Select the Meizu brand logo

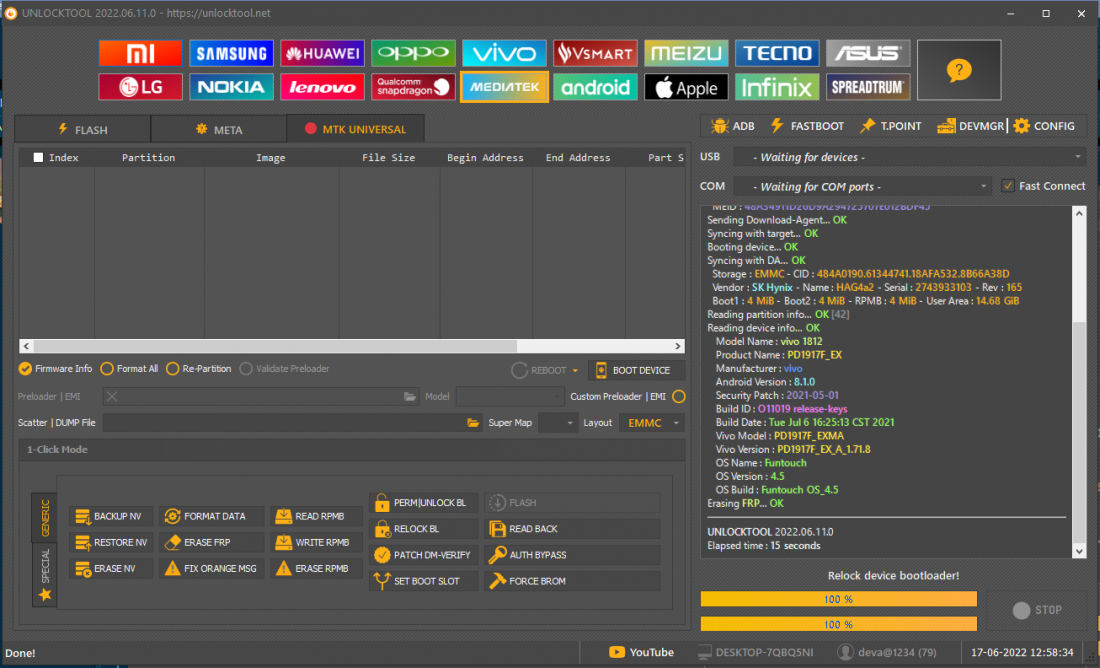tap(686, 53)
